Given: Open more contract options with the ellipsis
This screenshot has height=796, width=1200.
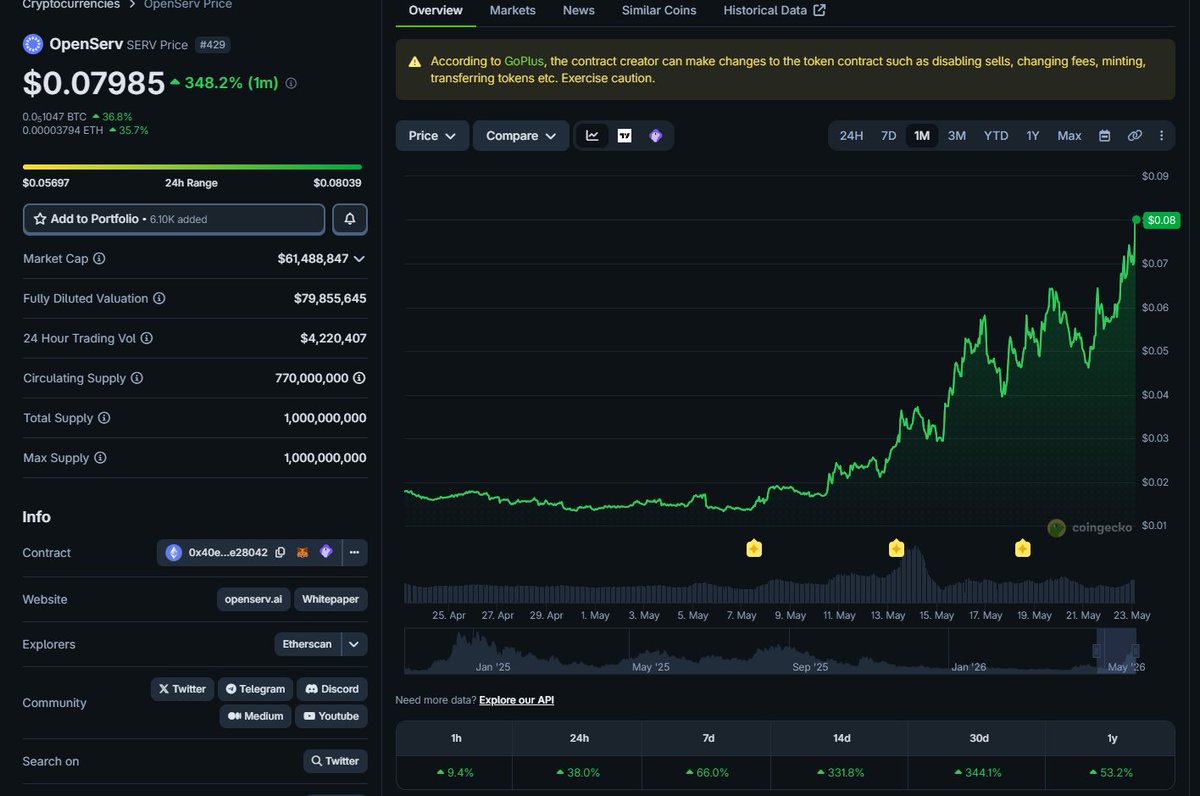Looking at the screenshot, I should click(354, 552).
